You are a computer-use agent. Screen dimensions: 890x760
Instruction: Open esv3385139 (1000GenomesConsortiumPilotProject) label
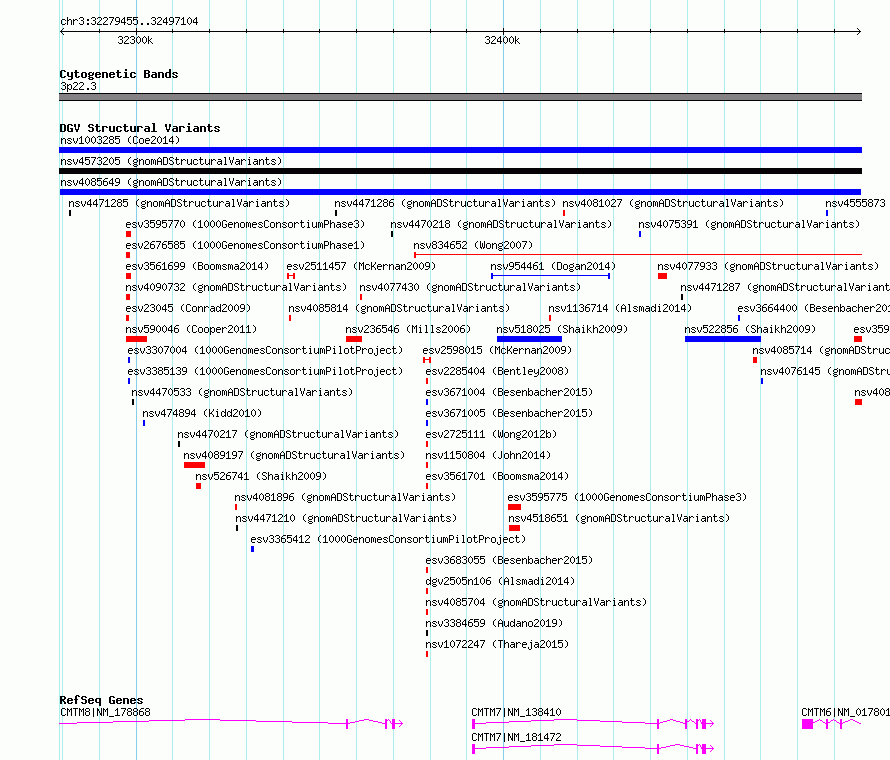click(x=265, y=371)
